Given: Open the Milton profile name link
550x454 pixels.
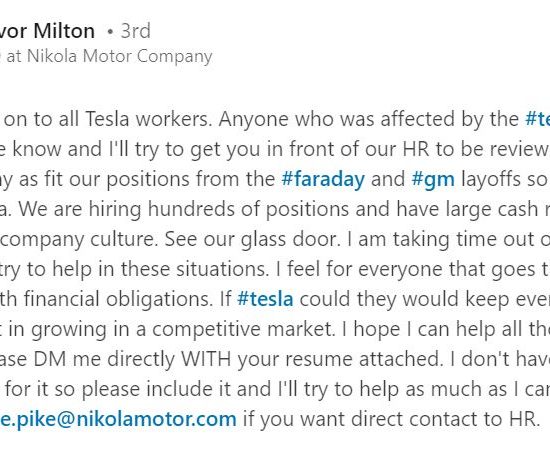Looking at the screenshot, I should coord(47,31).
